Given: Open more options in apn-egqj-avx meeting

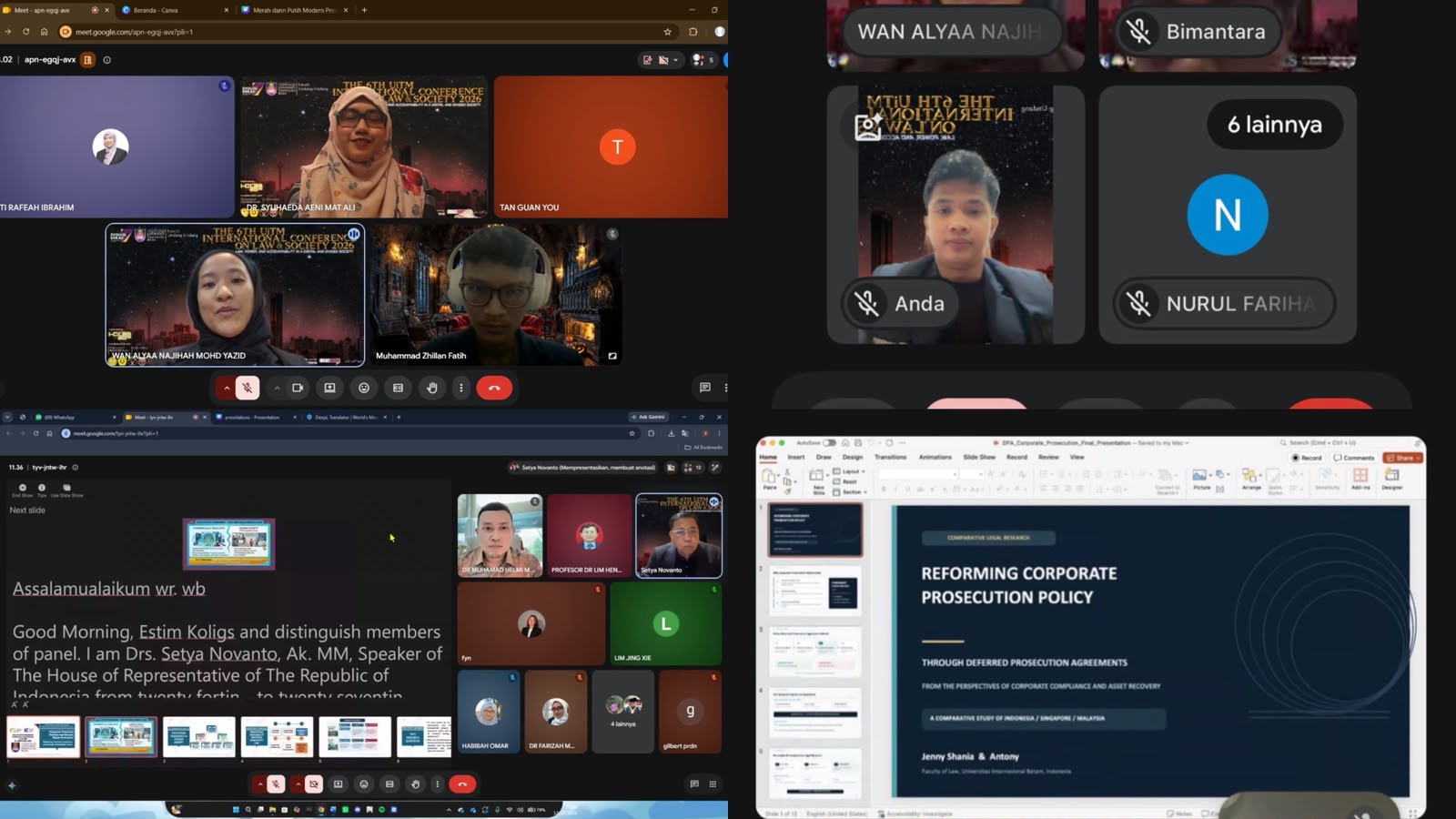Looking at the screenshot, I should (461, 388).
